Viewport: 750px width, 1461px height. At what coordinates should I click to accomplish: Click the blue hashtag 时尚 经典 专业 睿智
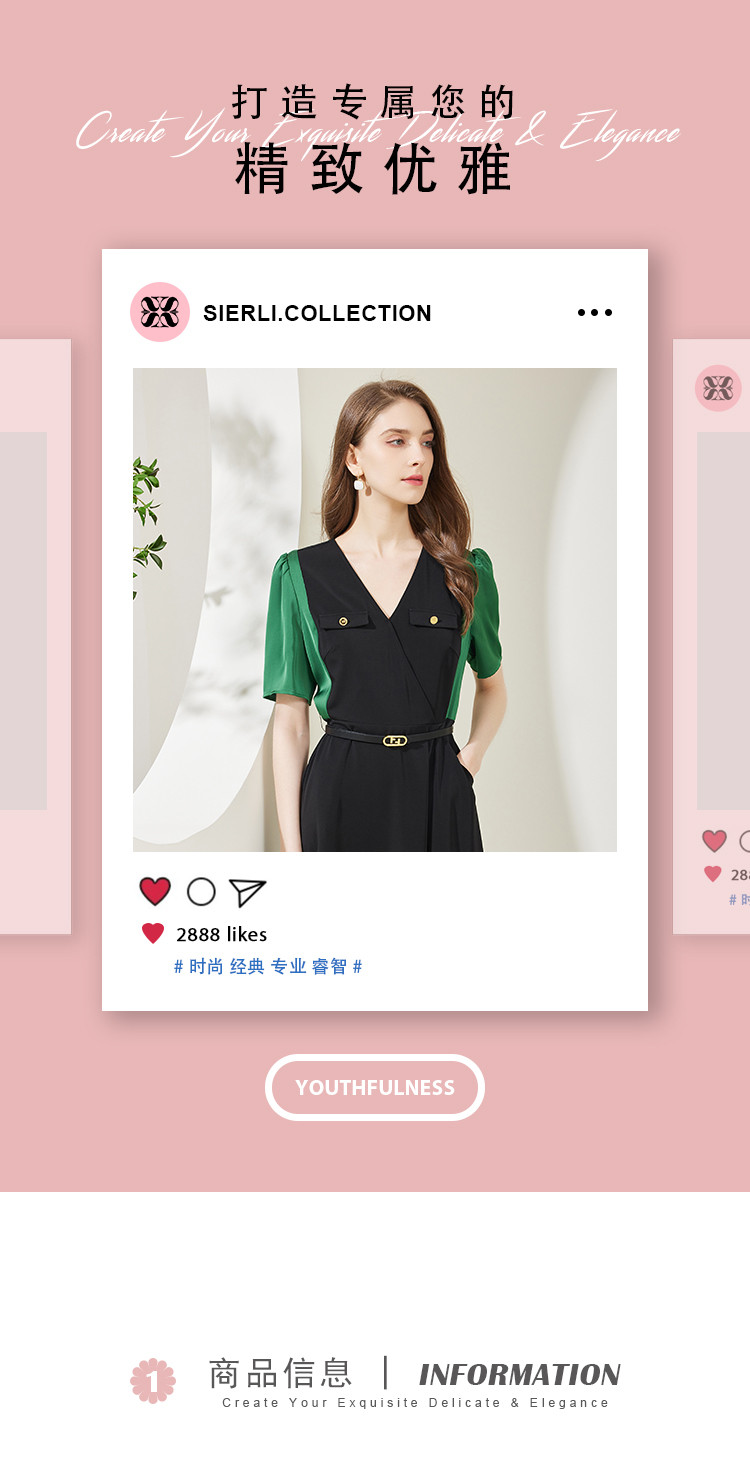coord(268,967)
